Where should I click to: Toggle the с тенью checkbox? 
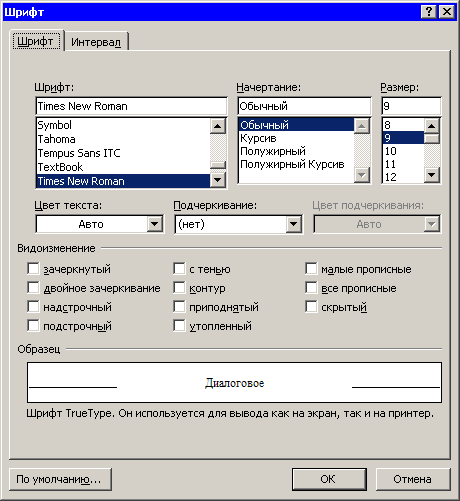click(x=179, y=268)
